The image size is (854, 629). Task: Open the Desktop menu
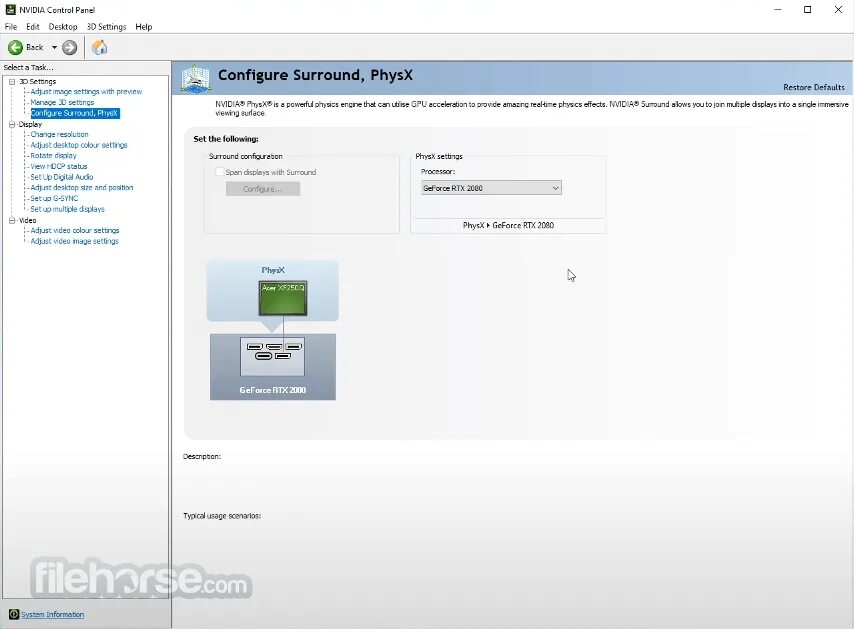pos(63,27)
